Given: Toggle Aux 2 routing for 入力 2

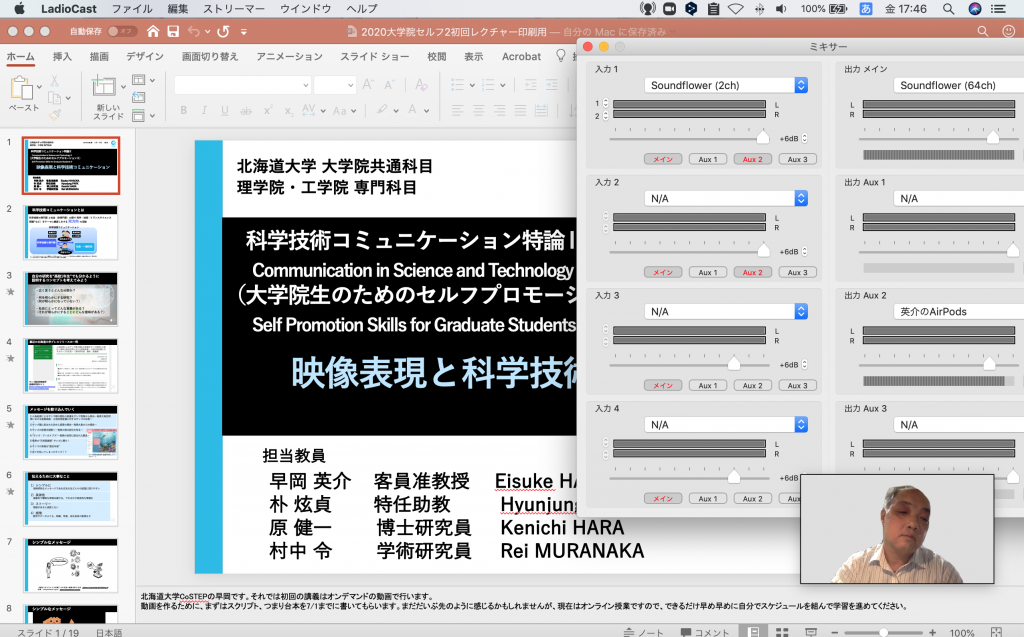Looking at the screenshot, I should pos(752,272).
